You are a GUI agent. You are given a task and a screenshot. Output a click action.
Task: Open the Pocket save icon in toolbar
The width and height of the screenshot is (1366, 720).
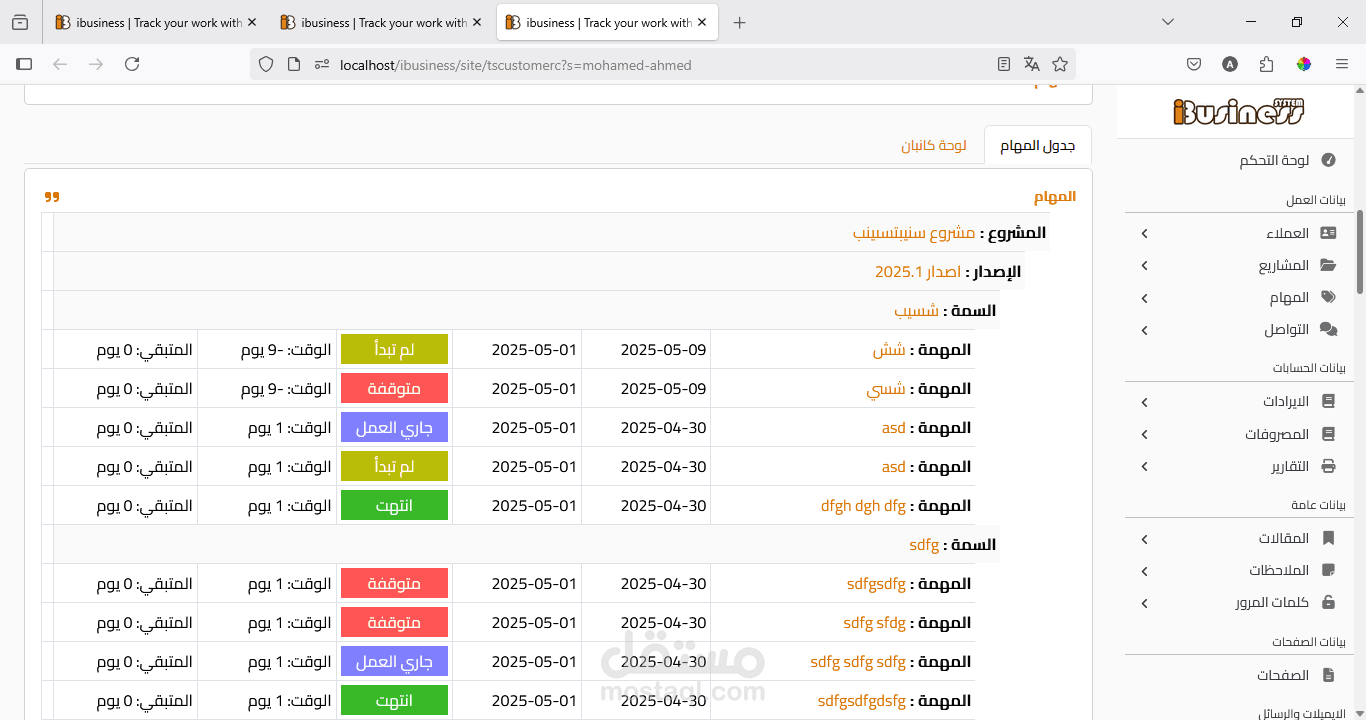coord(1194,64)
